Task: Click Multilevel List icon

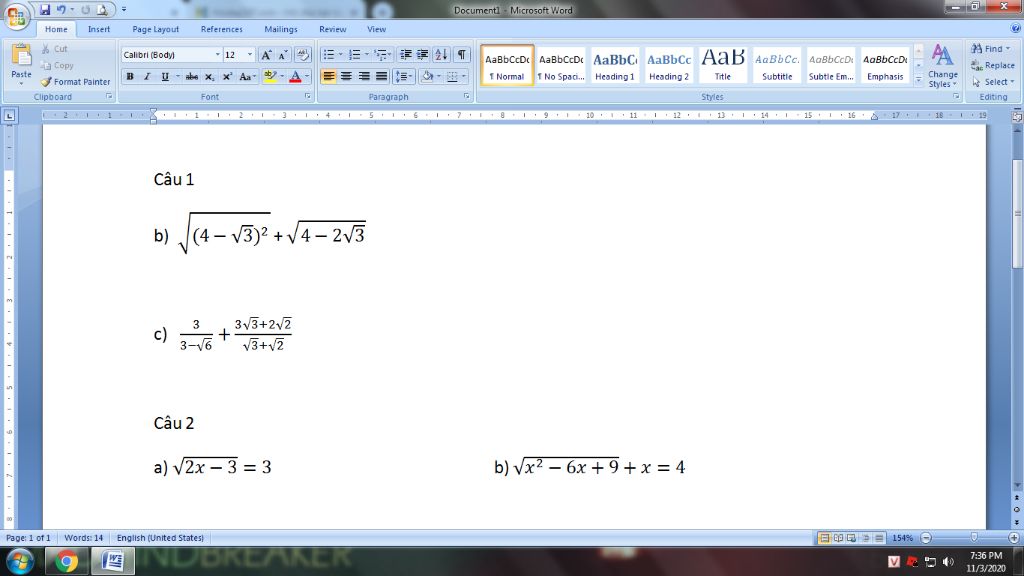Action: [381, 55]
